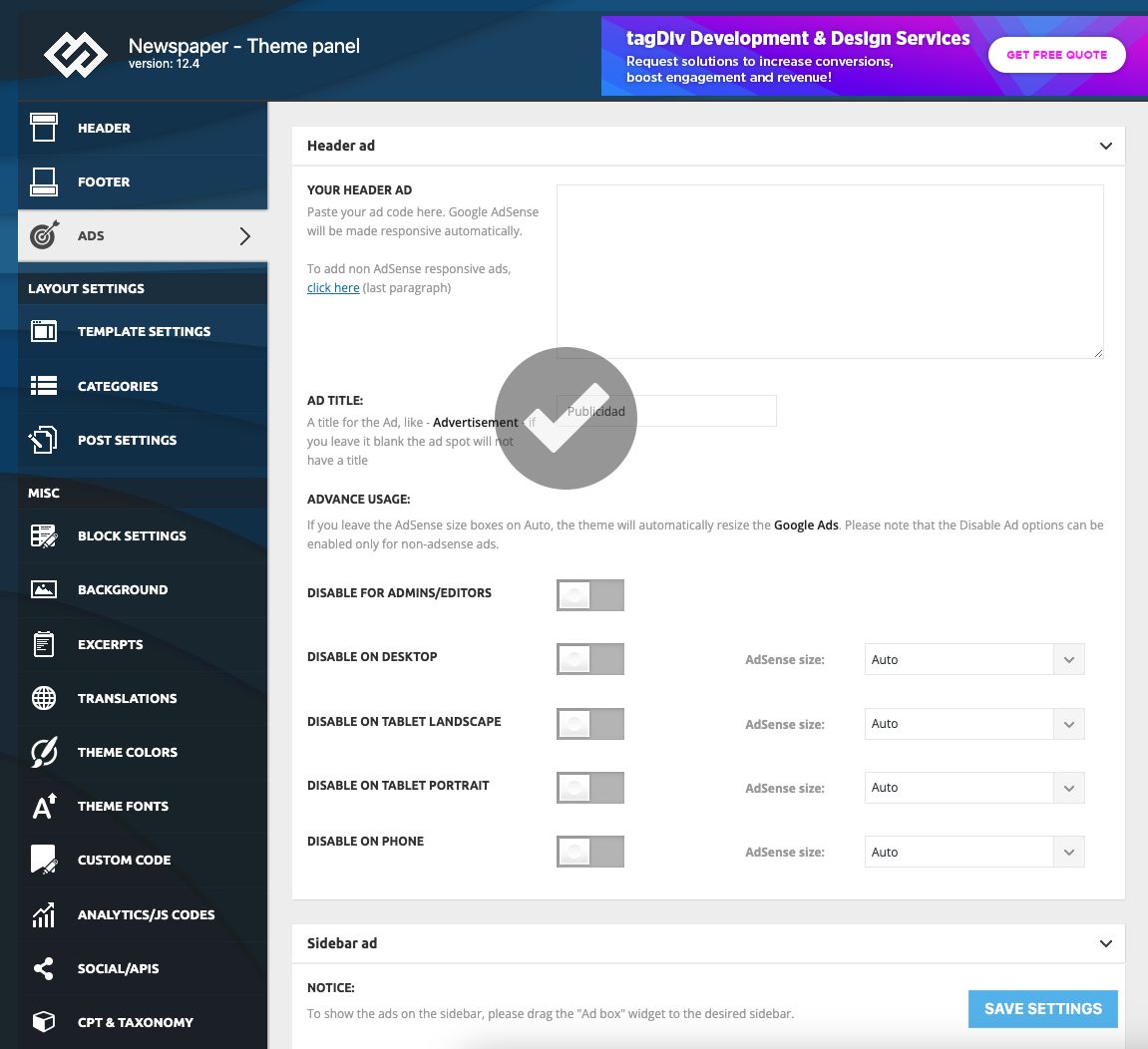This screenshot has height=1049, width=1148.
Task: Click the tagDiv logo icon
Action: pyautogui.click(x=76, y=55)
